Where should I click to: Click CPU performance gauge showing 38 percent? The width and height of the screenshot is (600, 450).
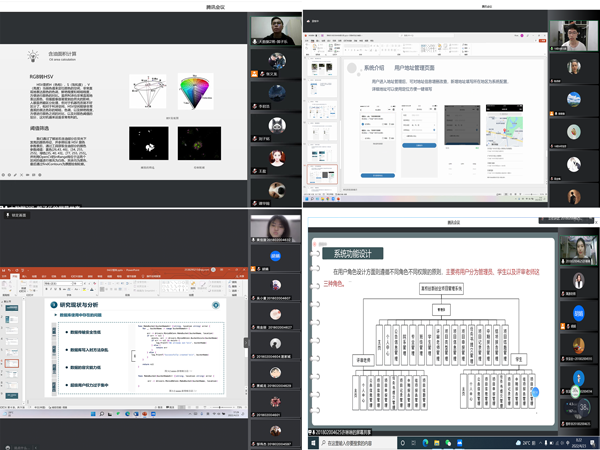pyautogui.click(x=583, y=407)
